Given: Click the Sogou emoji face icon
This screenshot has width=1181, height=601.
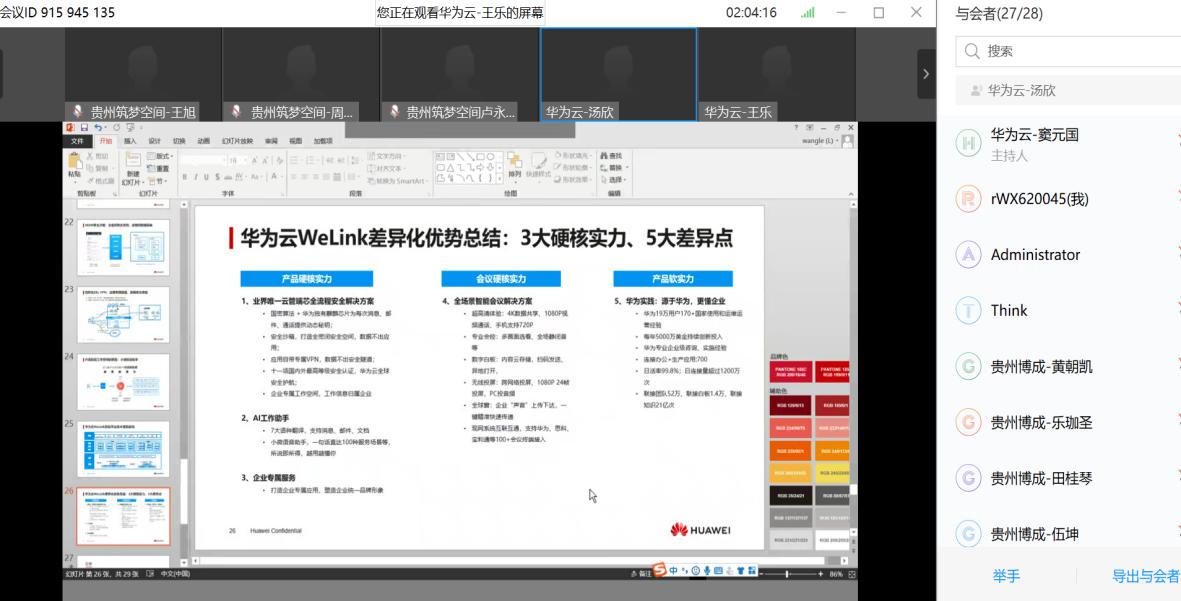Looking at the screenshot, I should click(x=696, y=571).
